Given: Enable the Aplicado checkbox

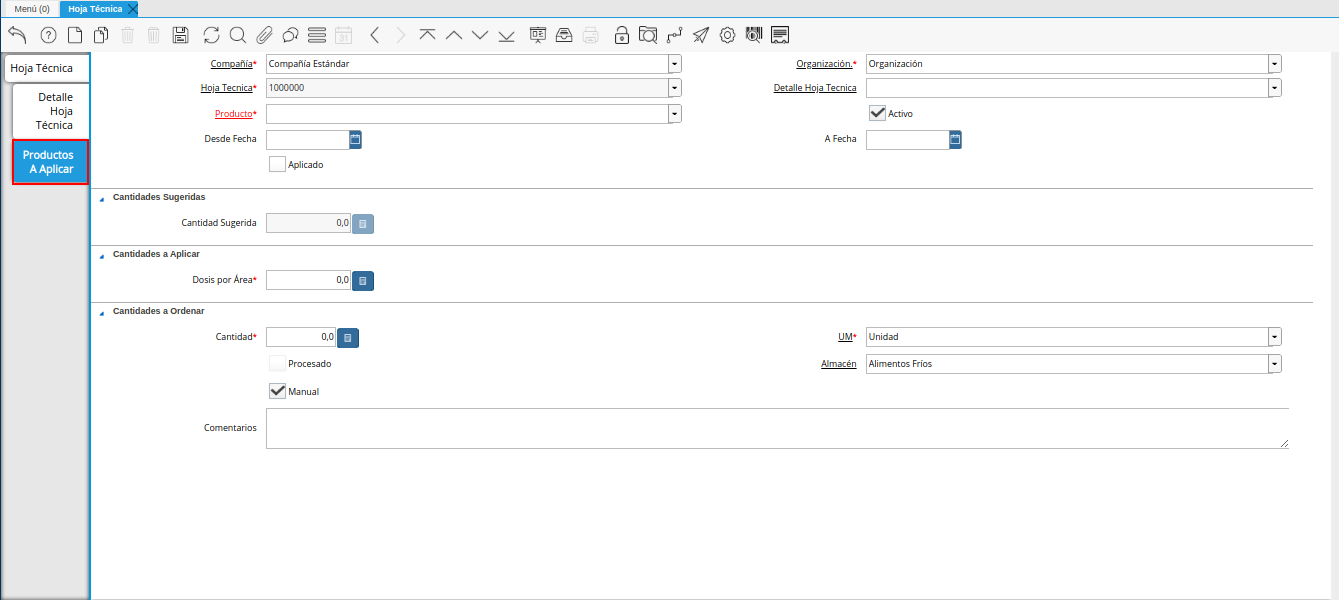Looking at the screenshot, I should pyautogui.click(x=277, y=164).
